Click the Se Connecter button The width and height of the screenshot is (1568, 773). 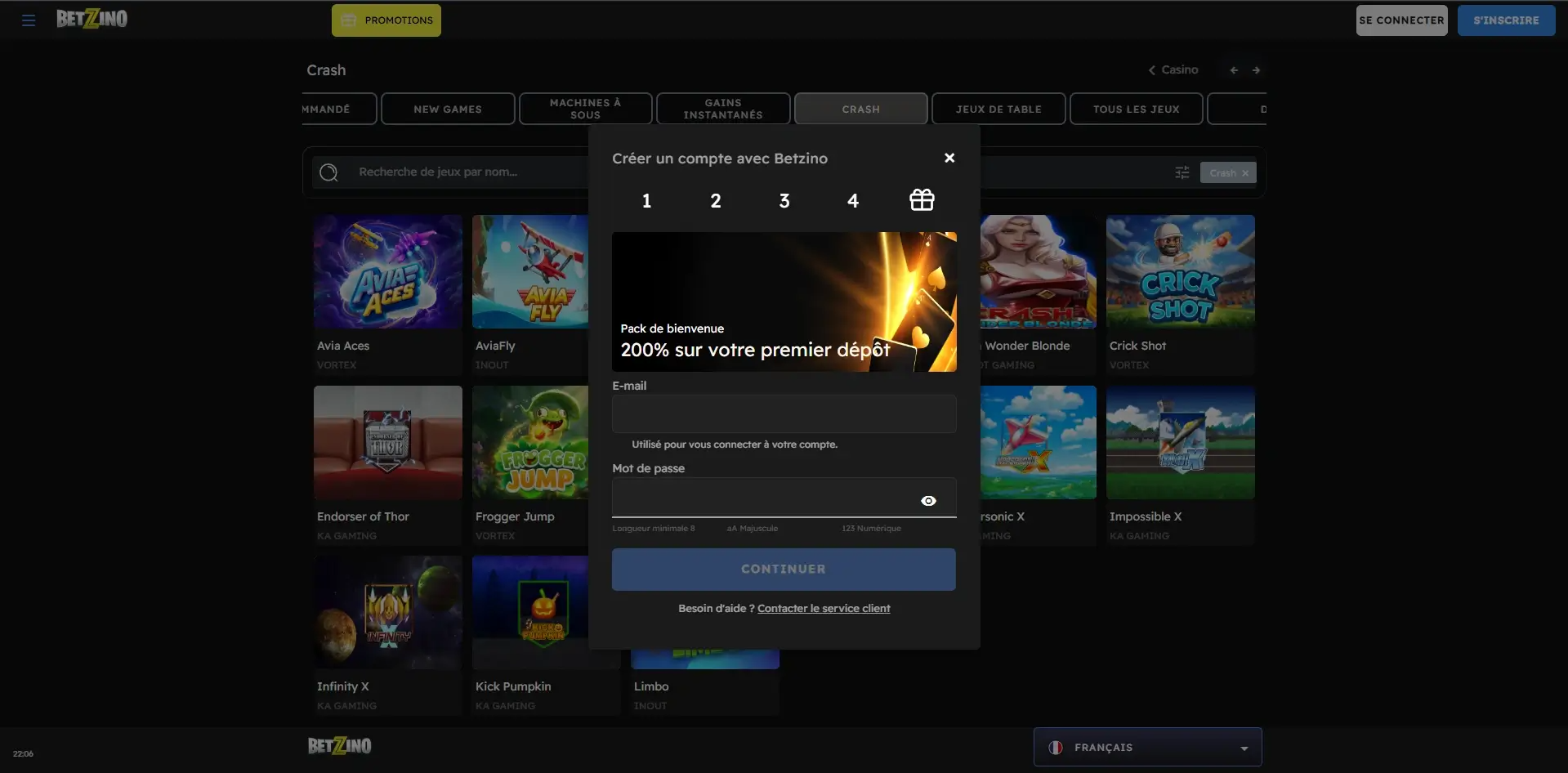tap(1401, 20)
